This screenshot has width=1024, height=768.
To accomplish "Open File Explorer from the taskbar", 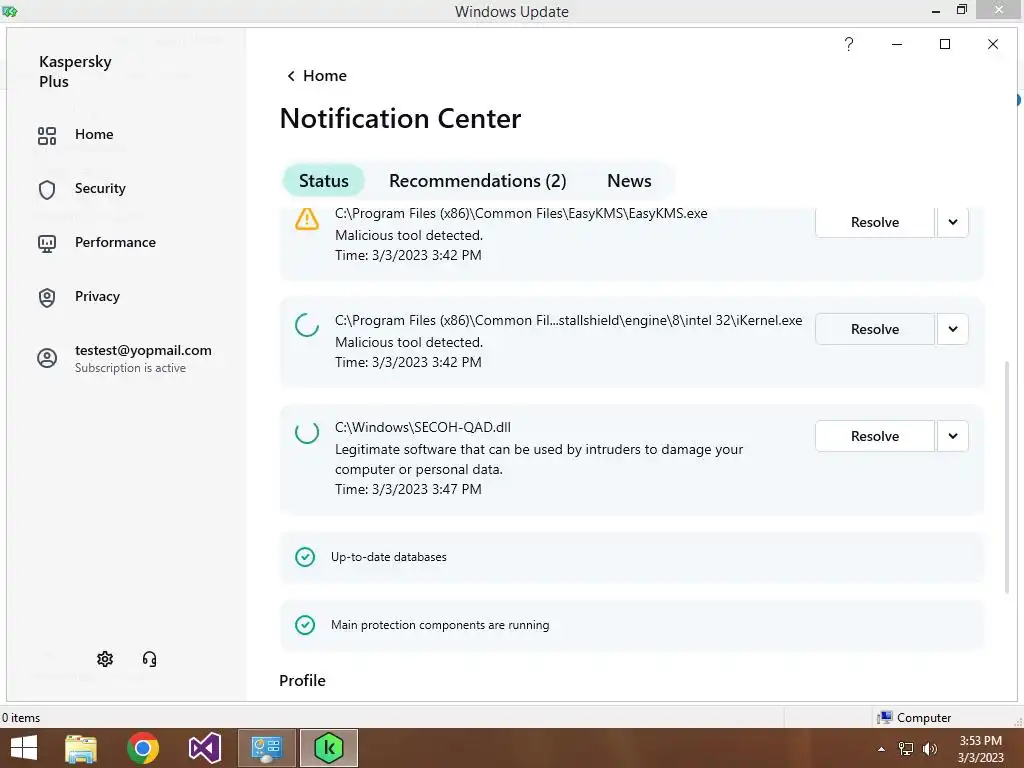I will coord(81,748).
